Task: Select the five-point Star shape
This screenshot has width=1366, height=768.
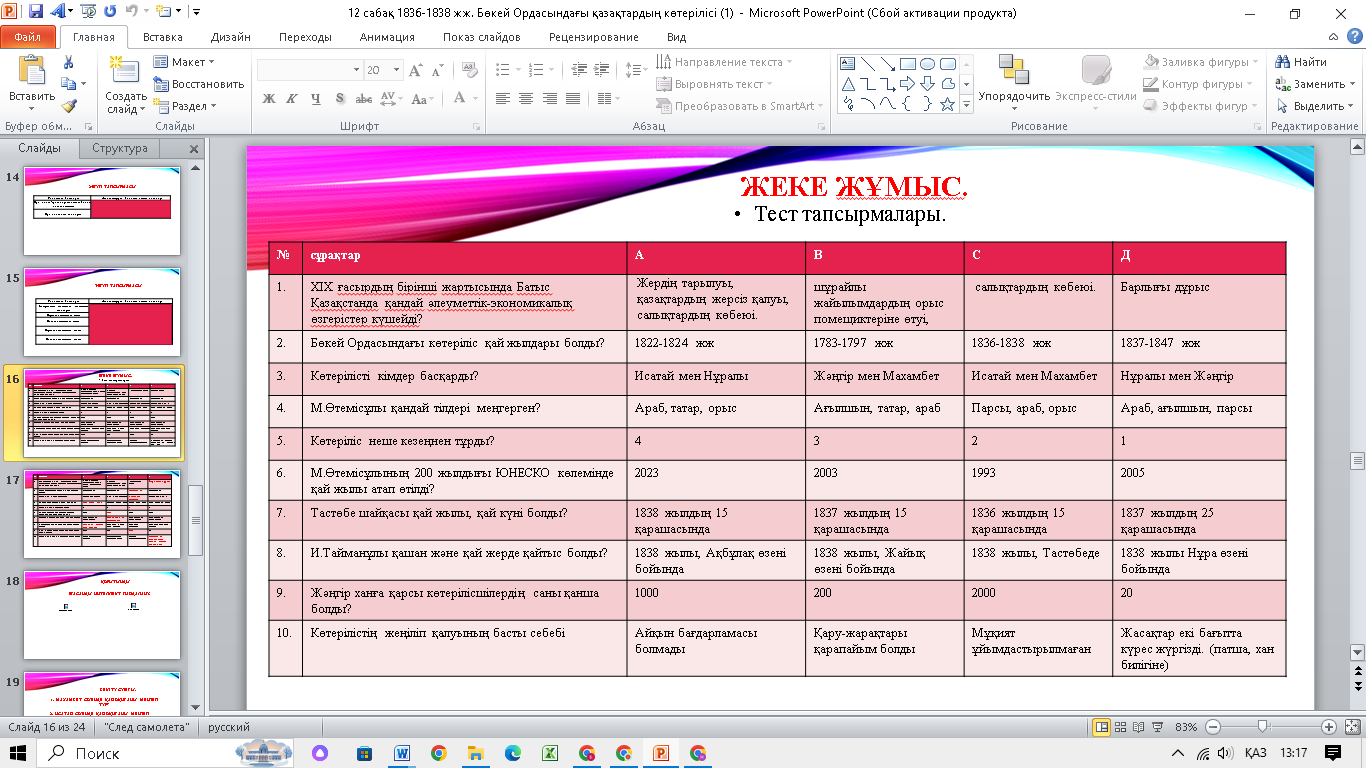Action: pyautogui.click(x=947, y=103)
